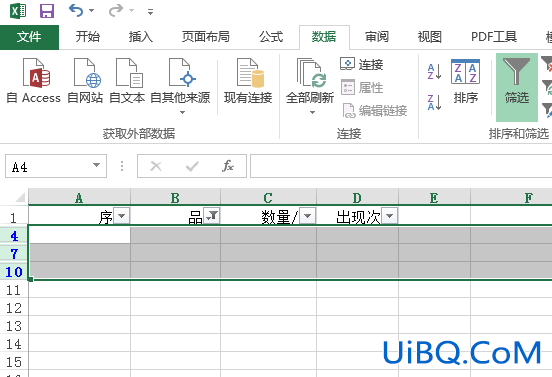Sort descending with the Z-A icon

click(x=434, y=102)
